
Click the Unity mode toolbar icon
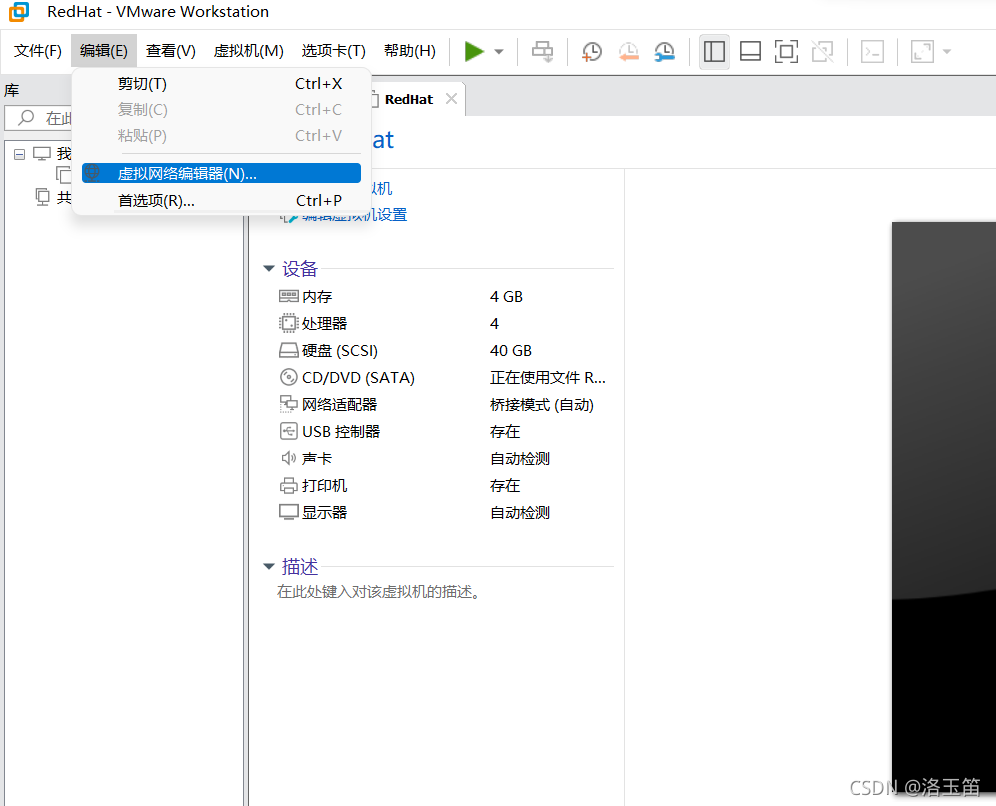[x=823, y=51]
